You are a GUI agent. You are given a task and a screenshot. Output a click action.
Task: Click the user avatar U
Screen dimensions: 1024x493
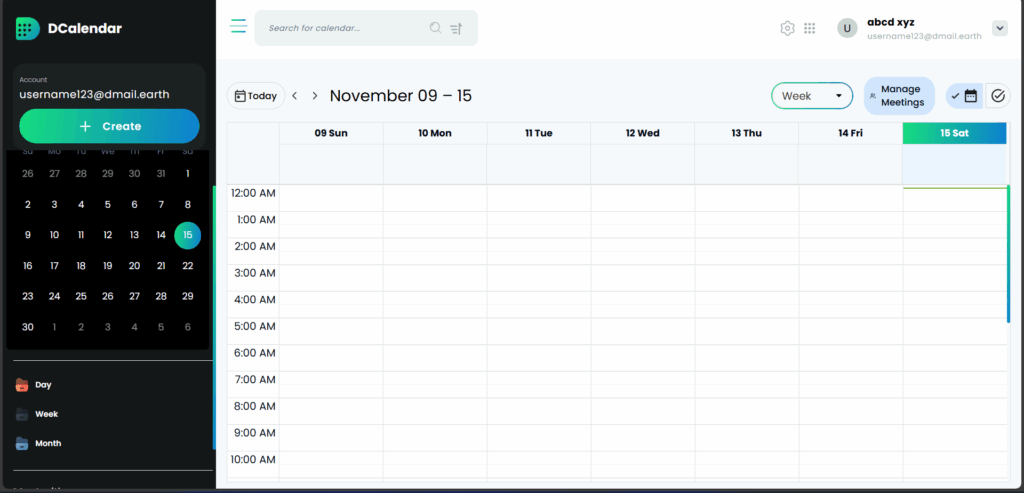pos(847,28)
